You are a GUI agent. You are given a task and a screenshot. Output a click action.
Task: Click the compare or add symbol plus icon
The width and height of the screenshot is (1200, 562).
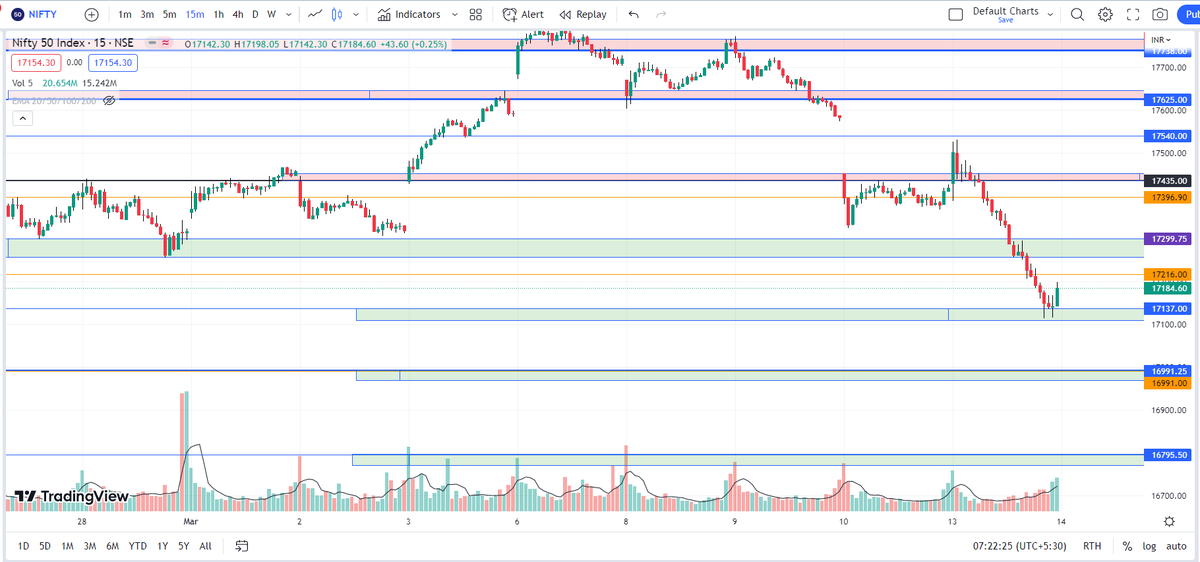[x=92, y=14]
